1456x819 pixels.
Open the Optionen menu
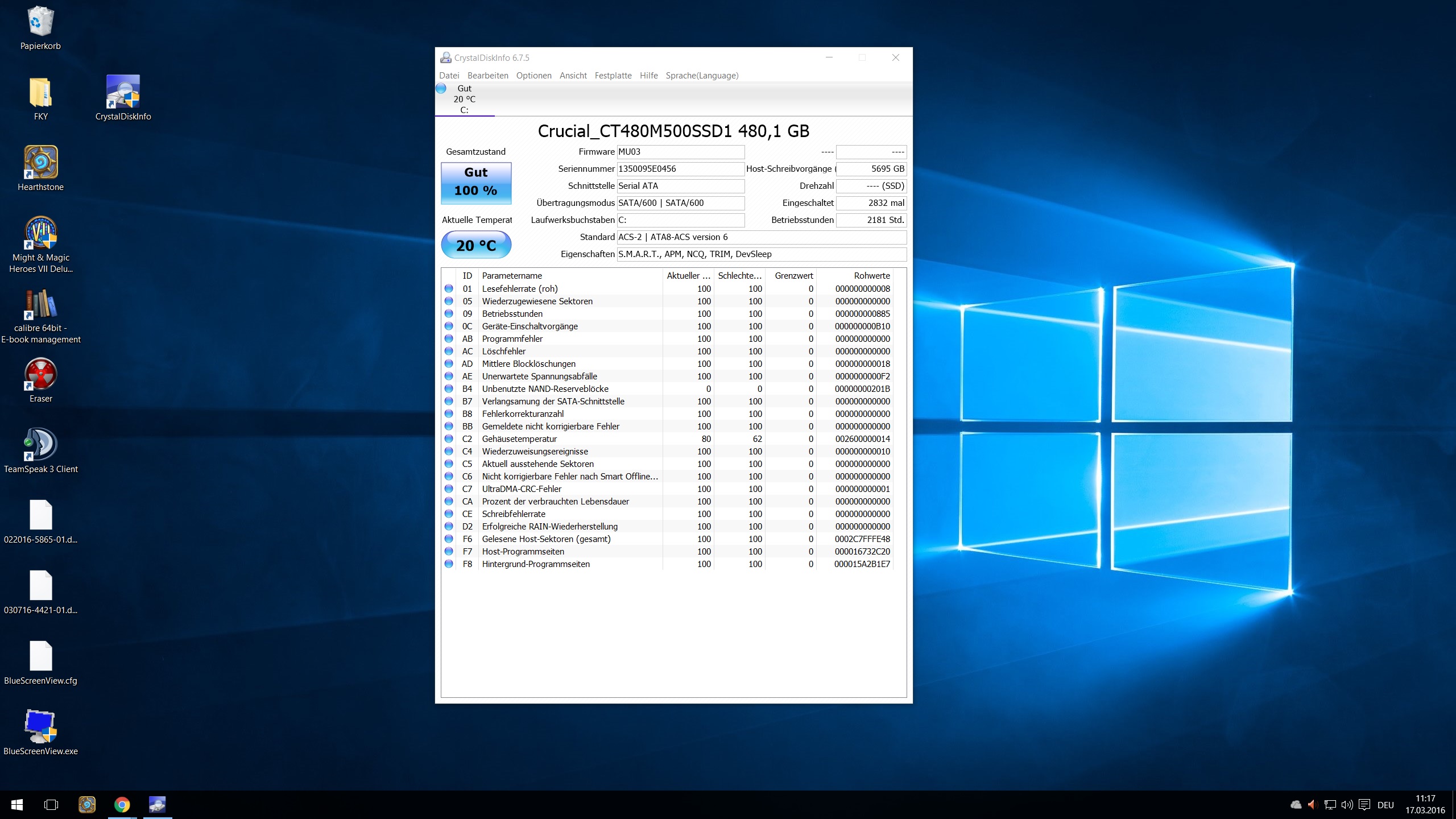[x=533, y=76]
